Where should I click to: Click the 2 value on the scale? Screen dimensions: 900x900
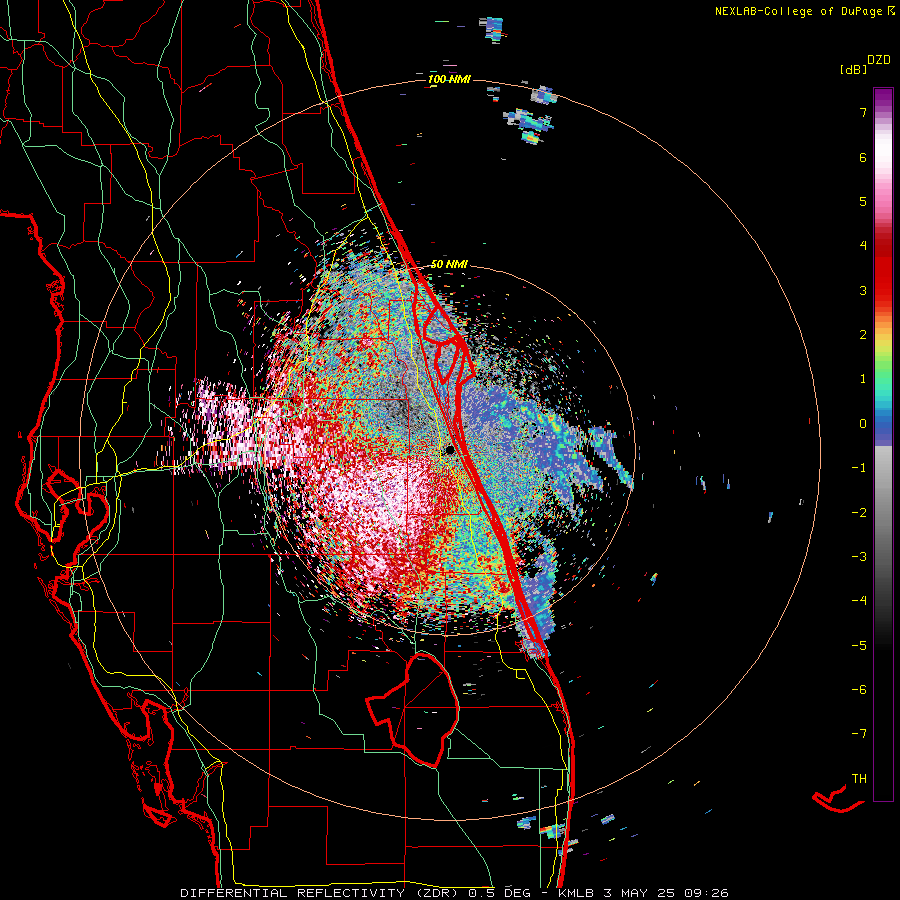(x=863, y=335)
